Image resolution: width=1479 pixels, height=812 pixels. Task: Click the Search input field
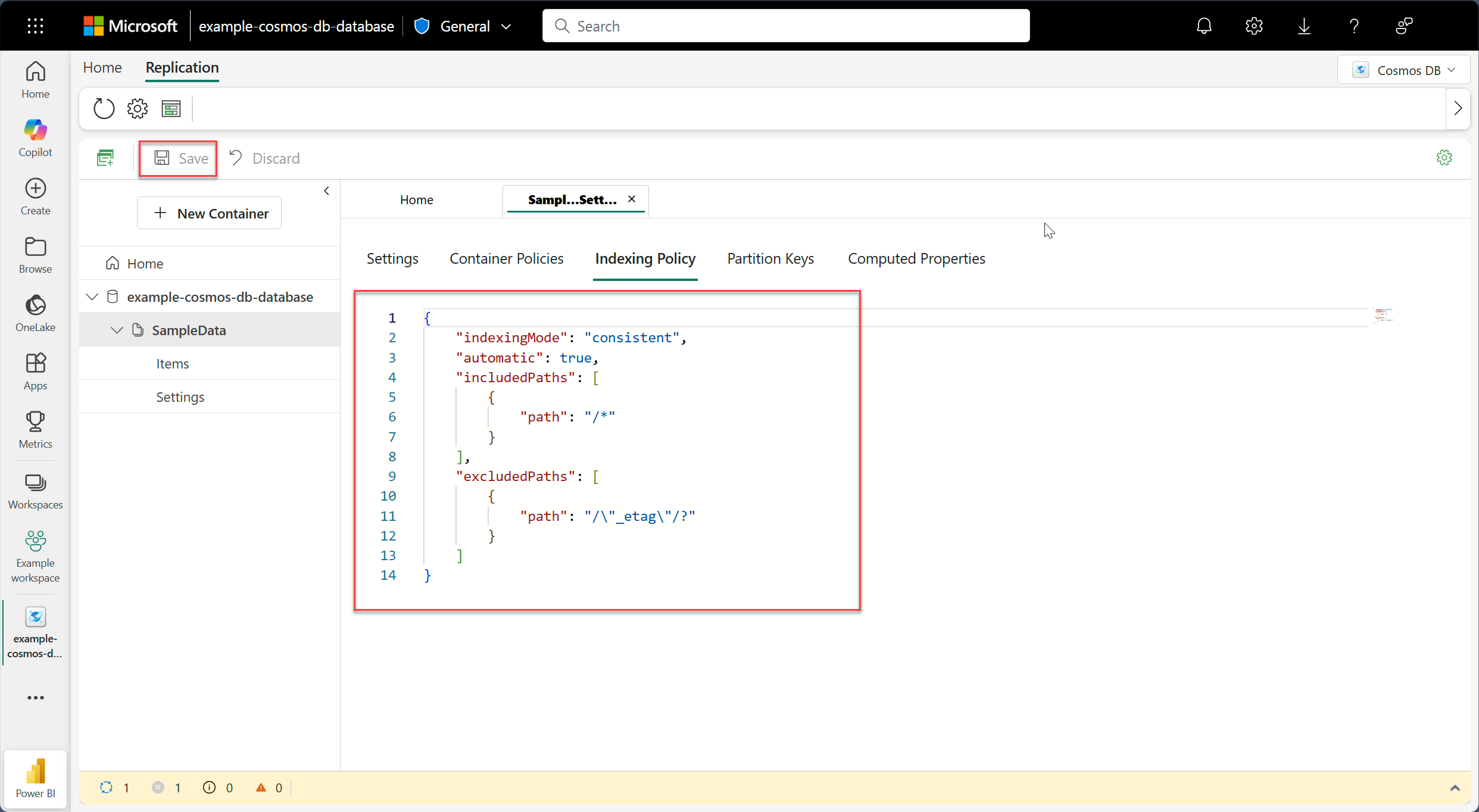pos(786,26)
